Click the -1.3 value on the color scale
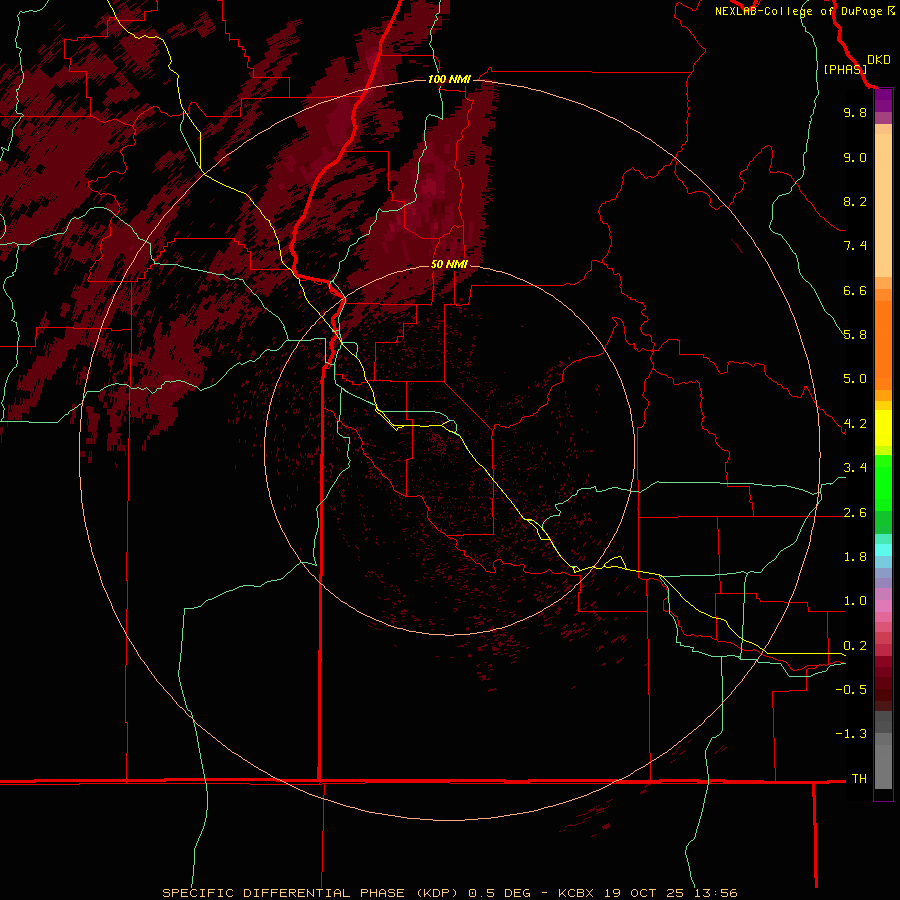Image resolution: width=900 pixels, height=900 pixels. (851, 734)
